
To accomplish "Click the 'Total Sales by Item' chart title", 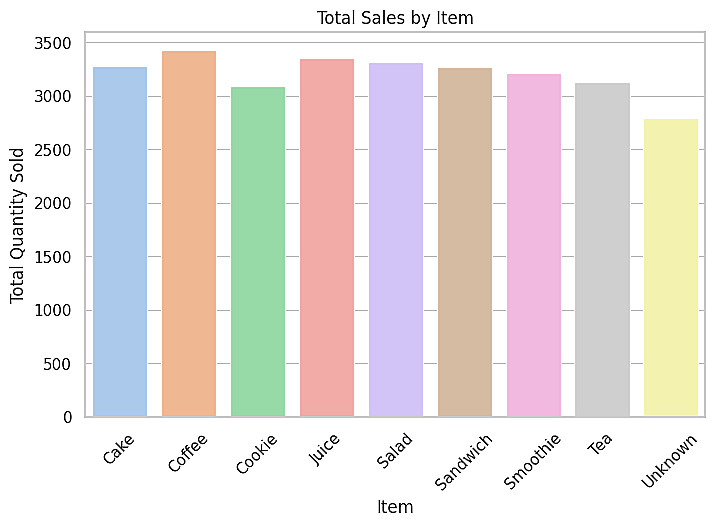I will click(x=395, y=18).
